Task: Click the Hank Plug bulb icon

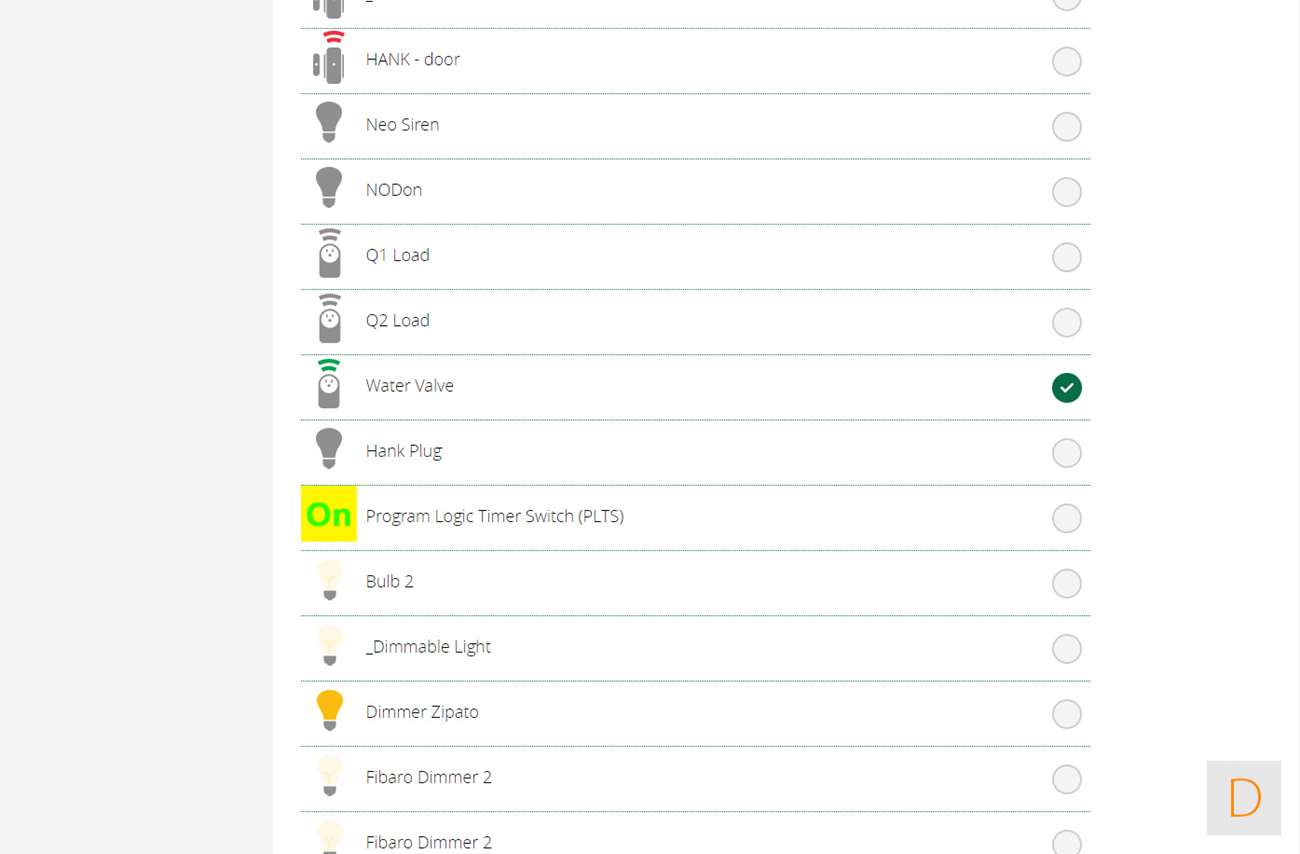Action: (x=329, y=449)
